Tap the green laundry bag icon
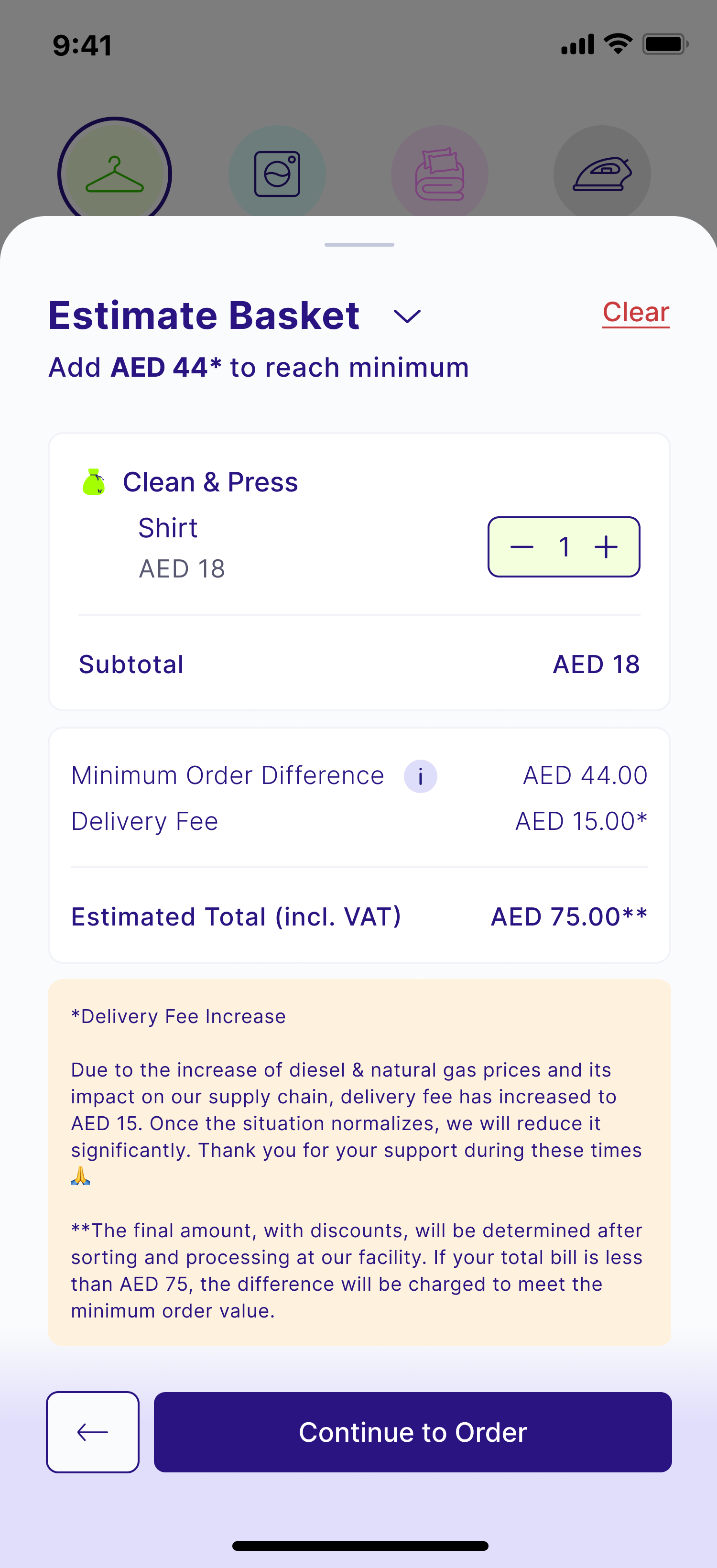This screenshot has width=717, height=1568. (94, 482)
